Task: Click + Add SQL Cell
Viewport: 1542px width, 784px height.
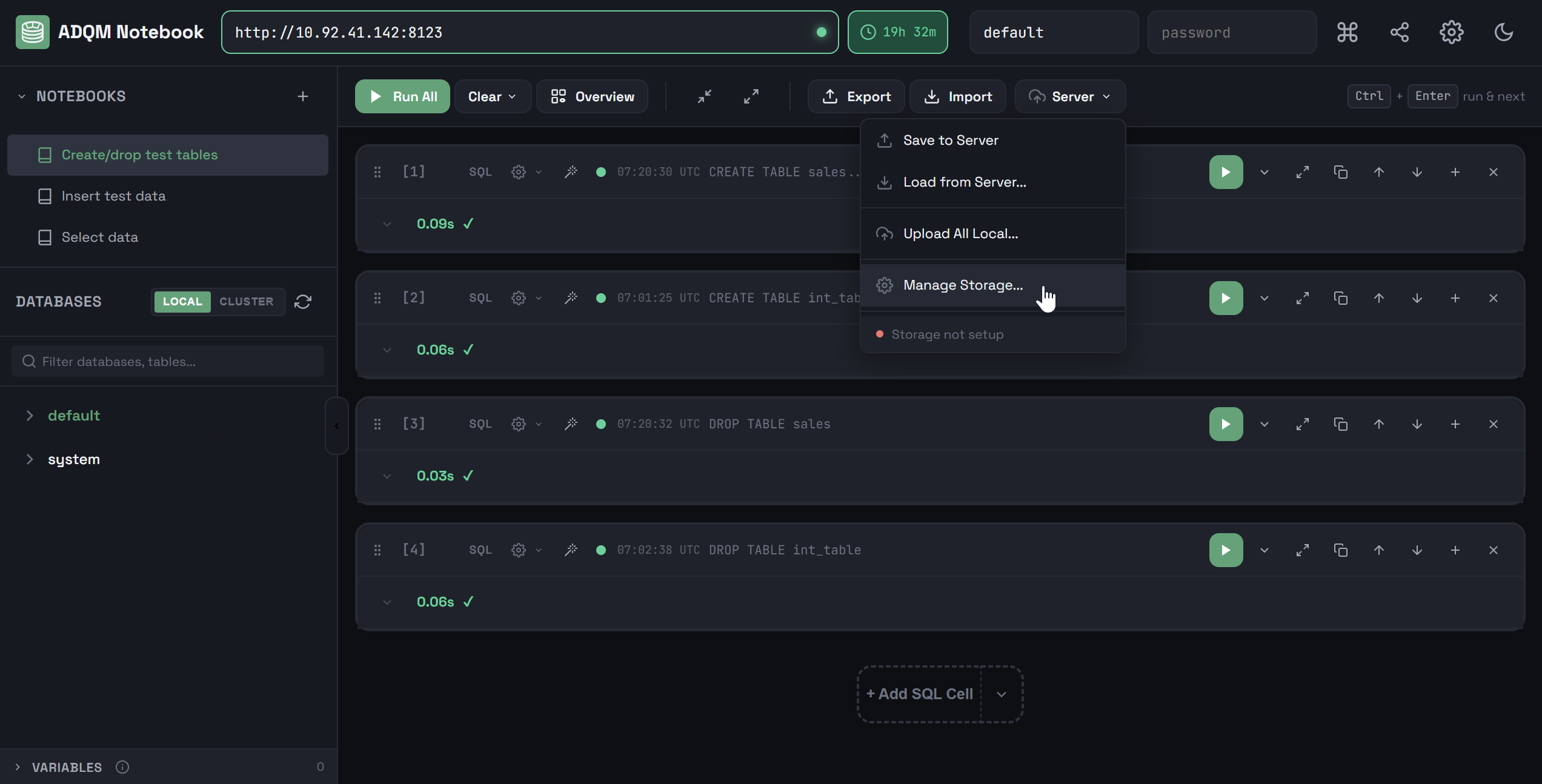Action: click(x=919, y=694)
